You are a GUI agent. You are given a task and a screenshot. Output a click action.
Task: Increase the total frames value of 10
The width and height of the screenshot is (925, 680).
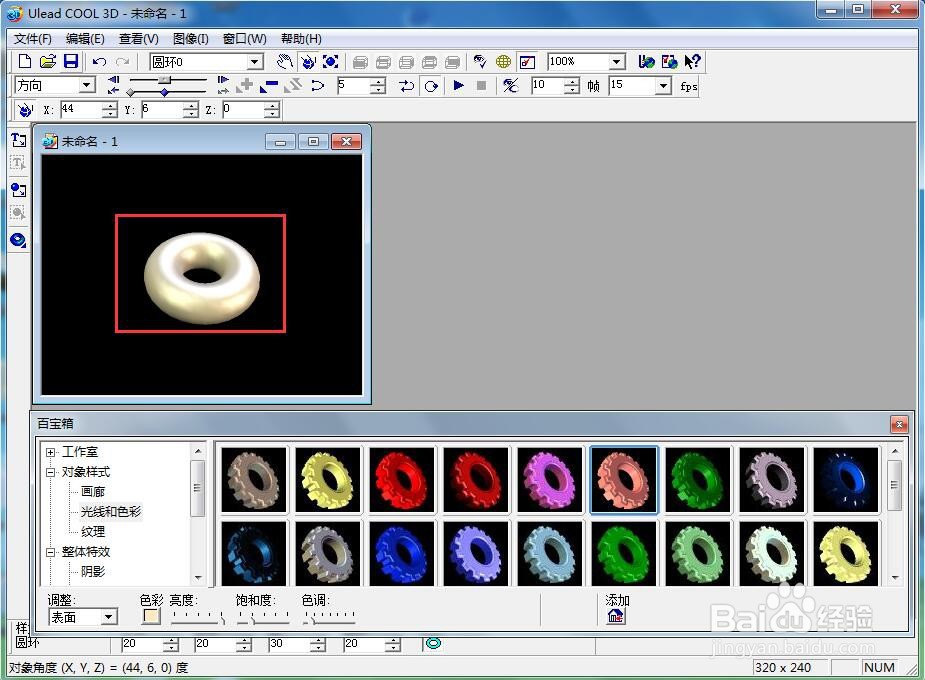[572, 82]
